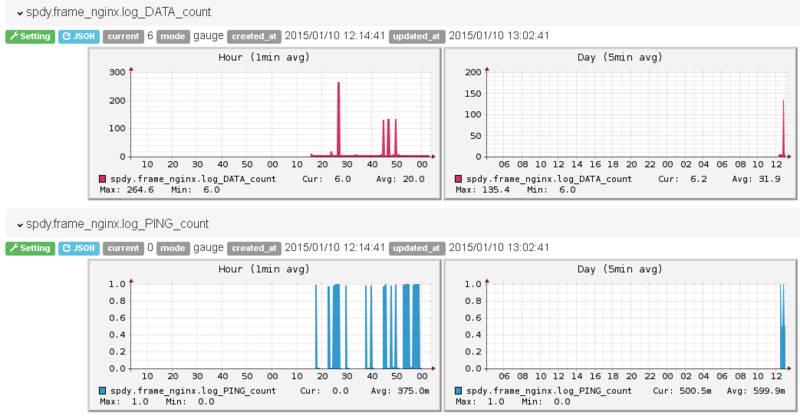Screen dimensions: 800x416
Task: Click the spdy.frame_nginx.log_PING_count heading title
Action: click(117, 224)
